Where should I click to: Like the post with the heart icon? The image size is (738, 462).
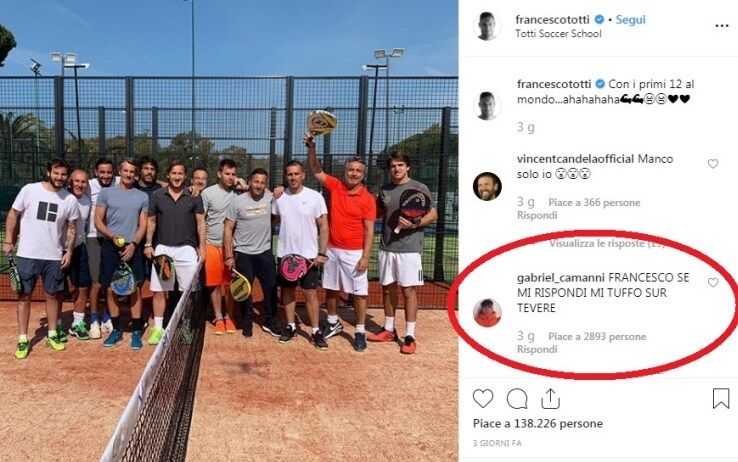(x=483, y=399)
